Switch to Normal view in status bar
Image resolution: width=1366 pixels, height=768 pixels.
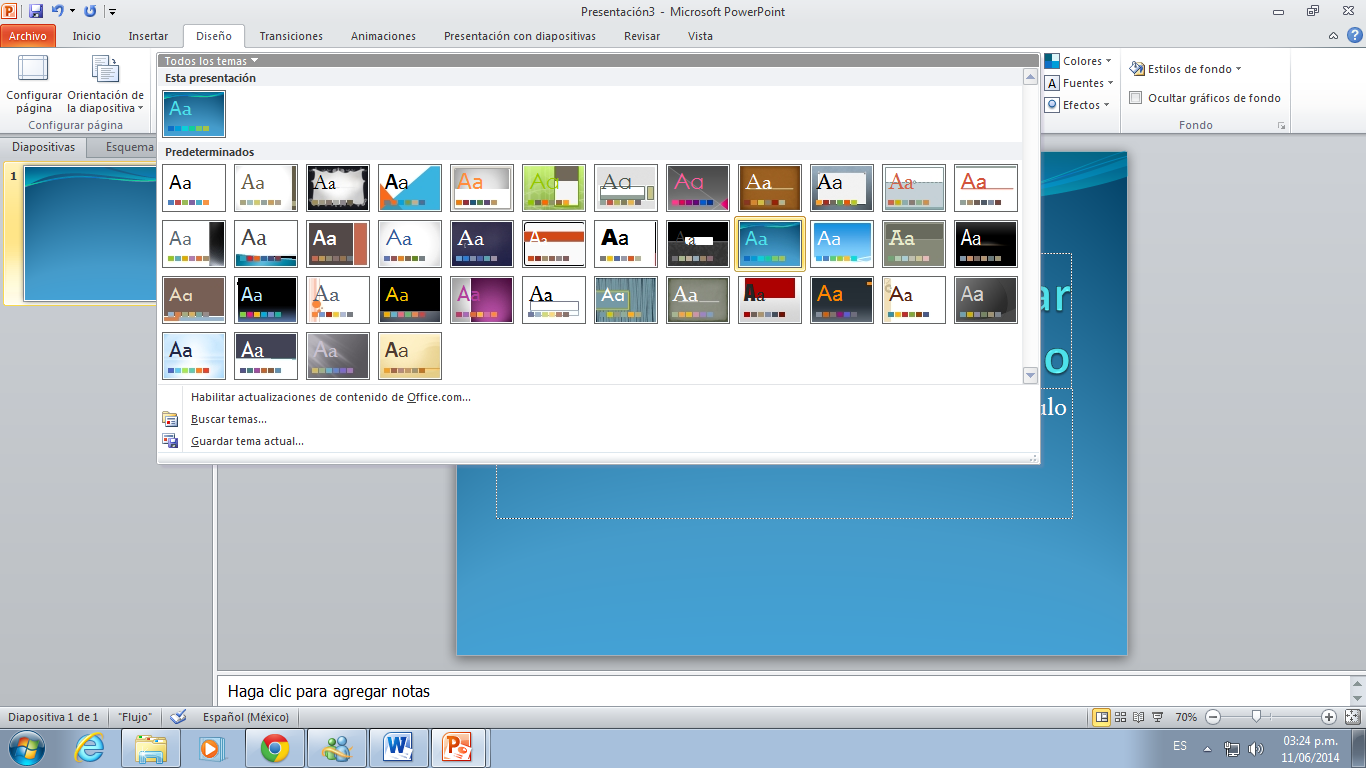tap(1102, 717)
